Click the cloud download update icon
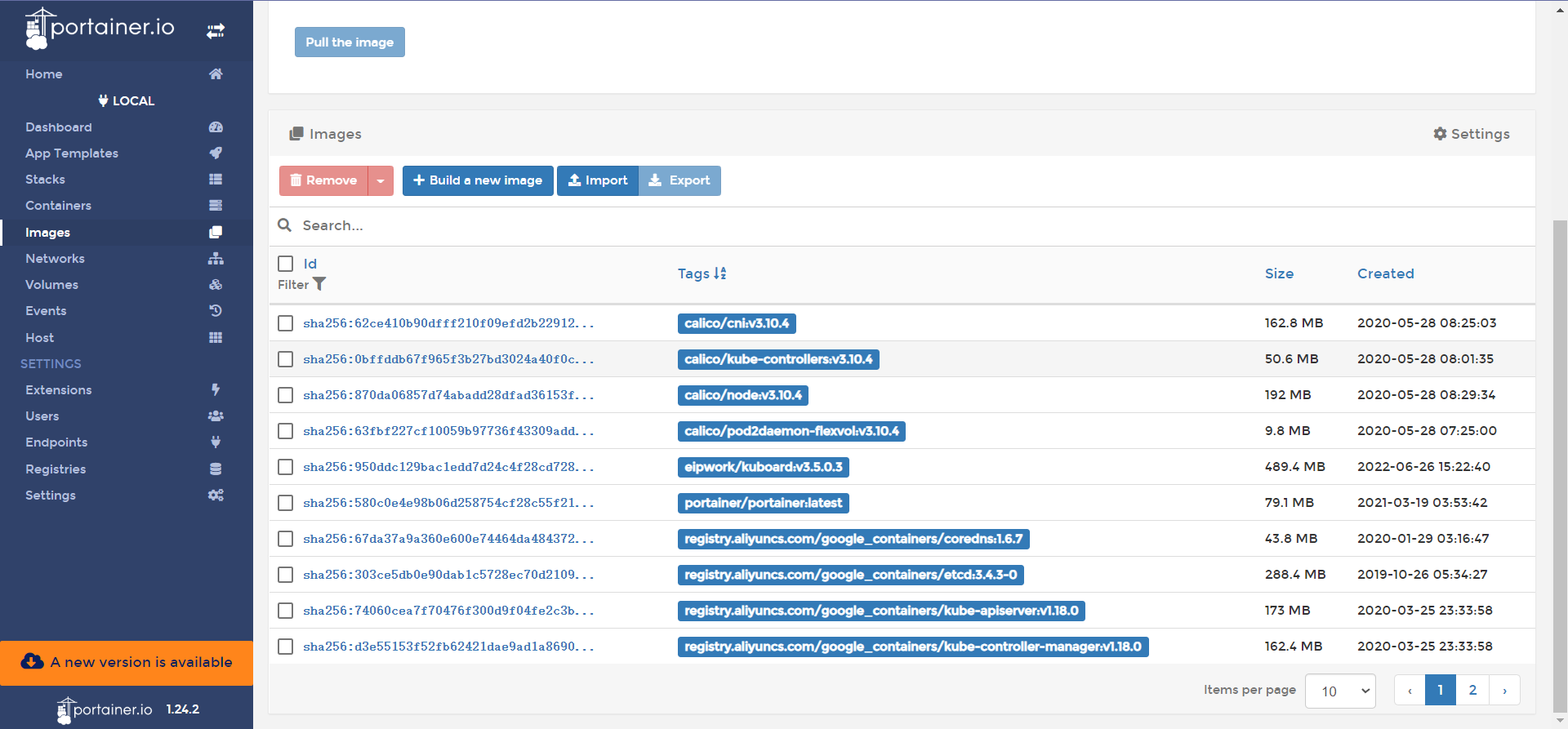The height and width of the screenshot is (729, 1568). [x=33, y=662]
